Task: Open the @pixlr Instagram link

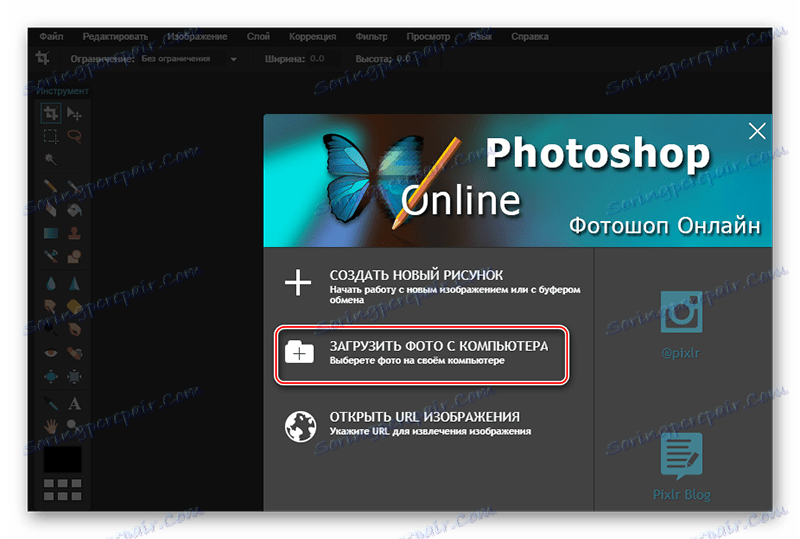Action: point(681,325)
